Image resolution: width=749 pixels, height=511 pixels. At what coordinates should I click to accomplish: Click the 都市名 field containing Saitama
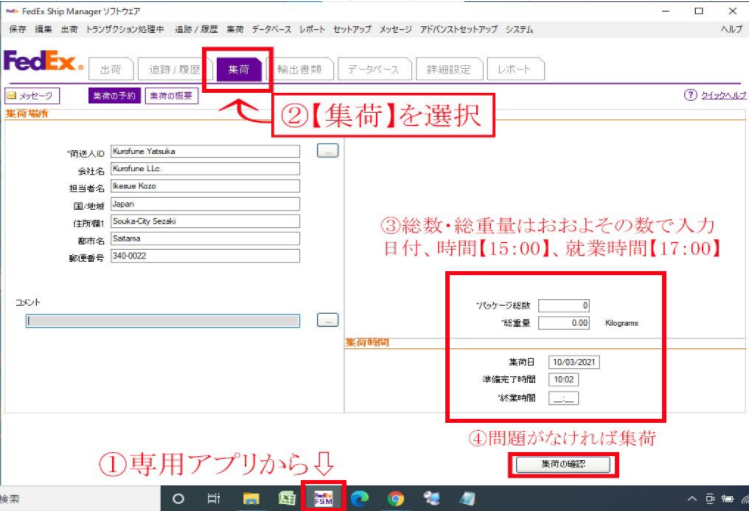(x=205, y=238)
